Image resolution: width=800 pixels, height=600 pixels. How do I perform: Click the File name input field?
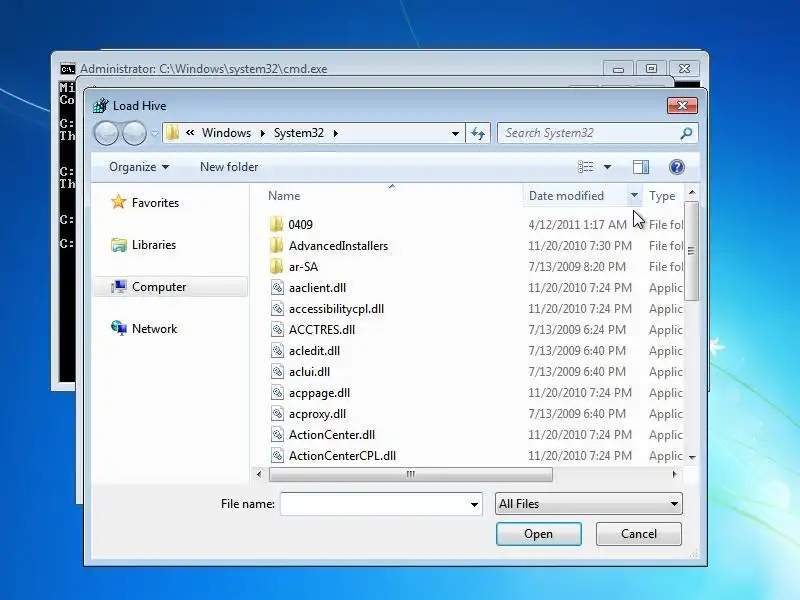coord(381,504)
